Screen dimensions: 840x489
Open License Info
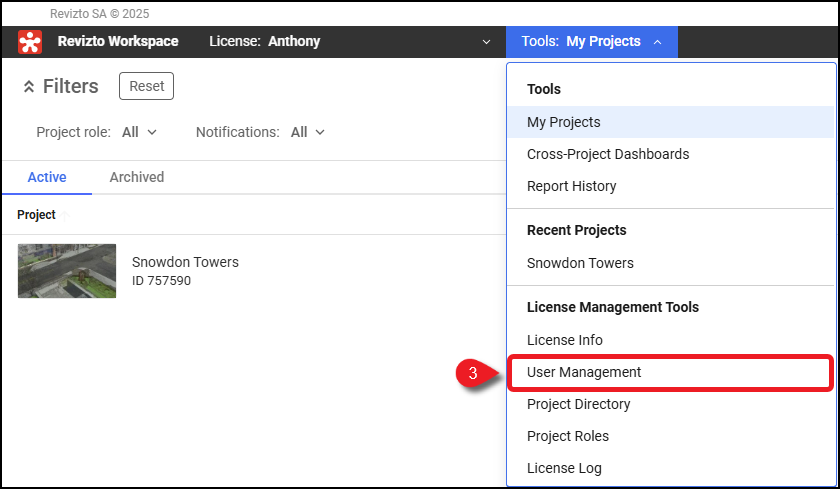[565, 340]
